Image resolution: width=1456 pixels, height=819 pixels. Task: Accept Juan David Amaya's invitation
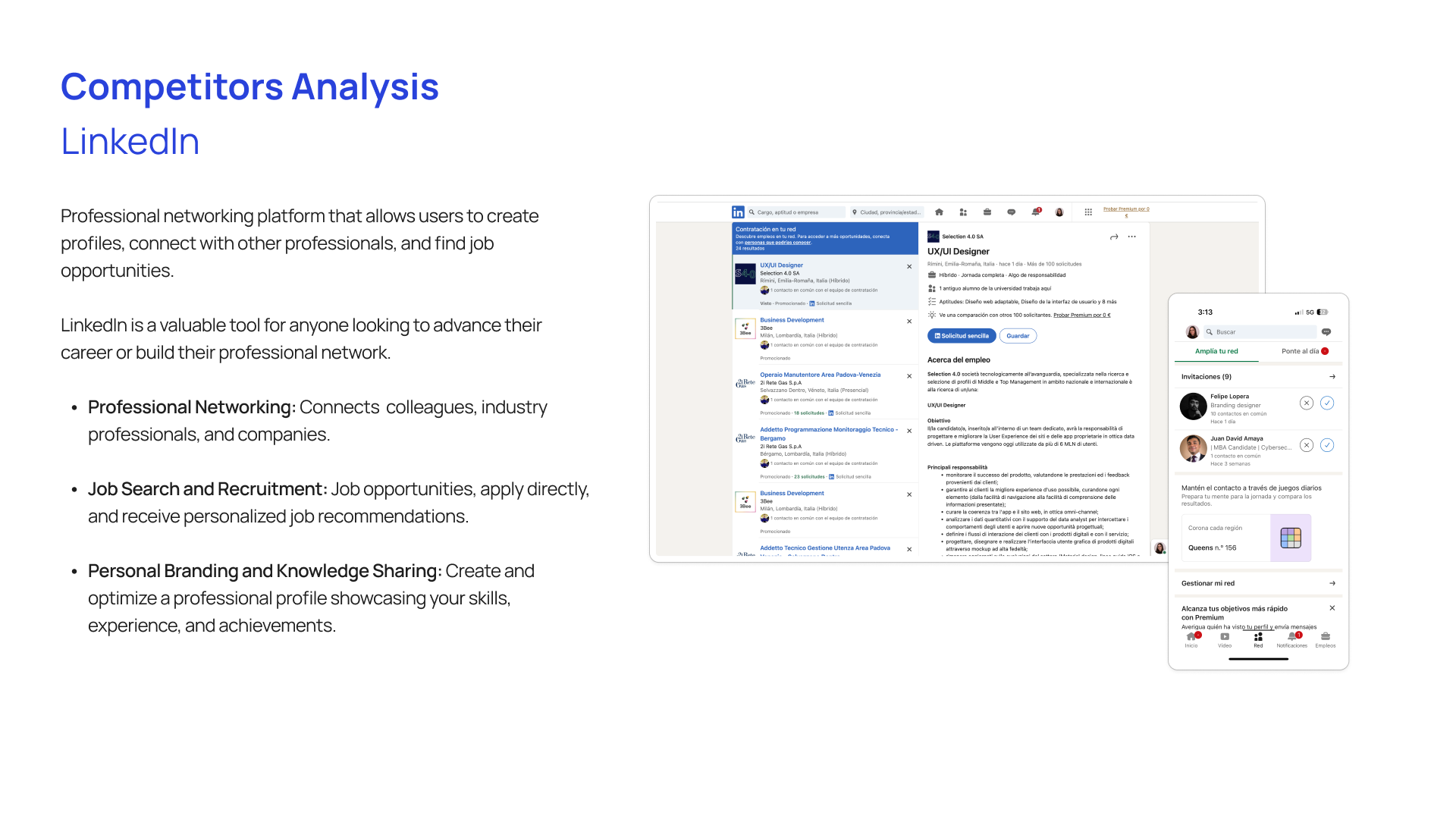pos(1327,445)
